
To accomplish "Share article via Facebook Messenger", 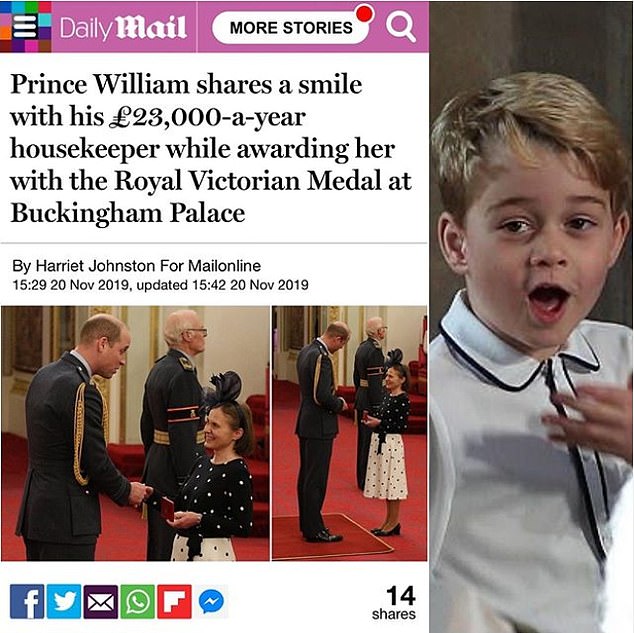I will tap(211, 601).
